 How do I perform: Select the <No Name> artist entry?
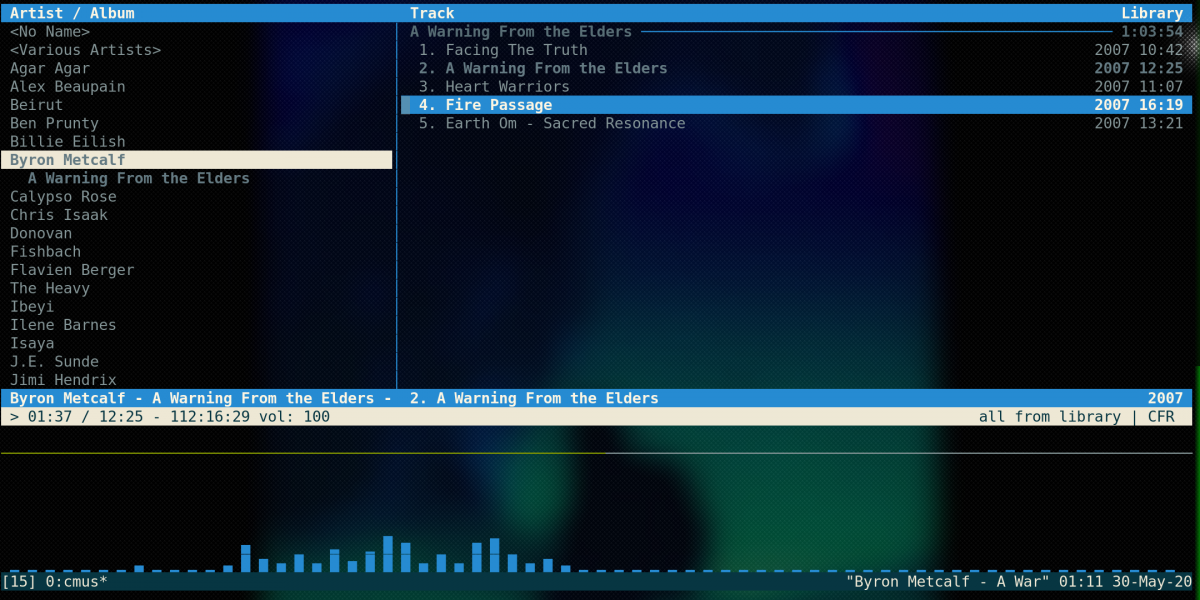[50, 32]
